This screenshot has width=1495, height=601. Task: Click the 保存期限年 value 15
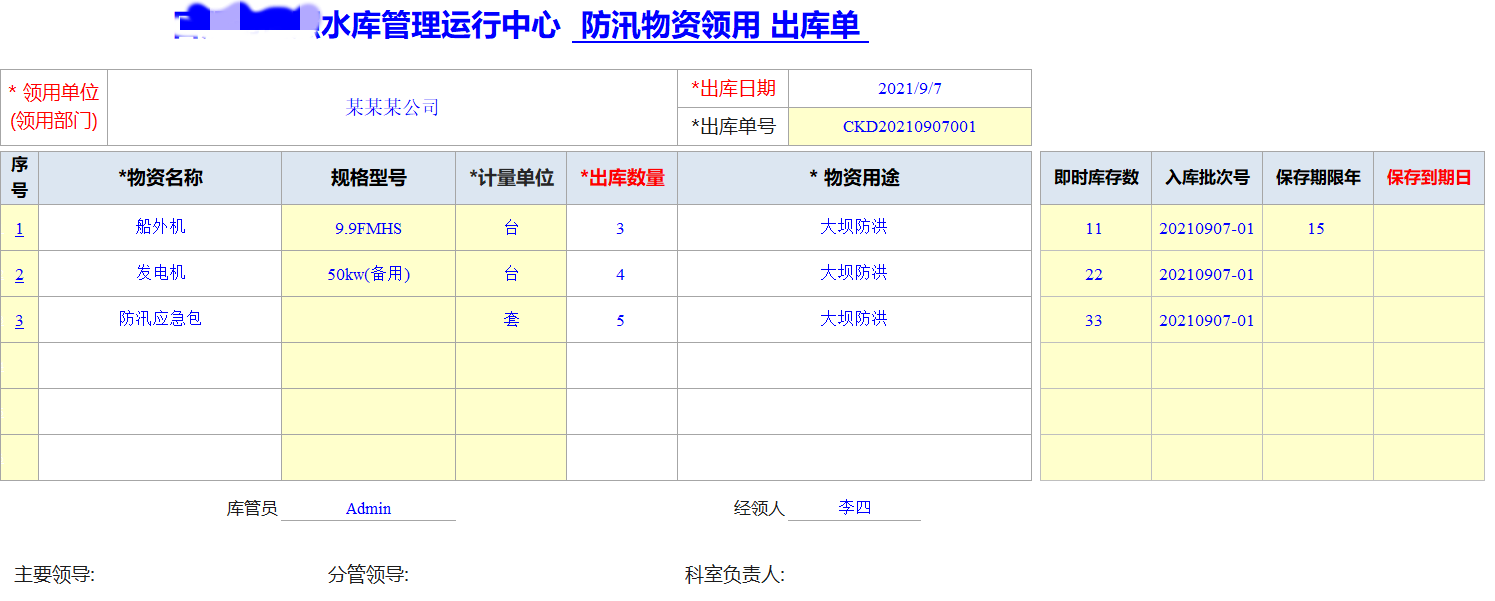(x=1318, y=227)
